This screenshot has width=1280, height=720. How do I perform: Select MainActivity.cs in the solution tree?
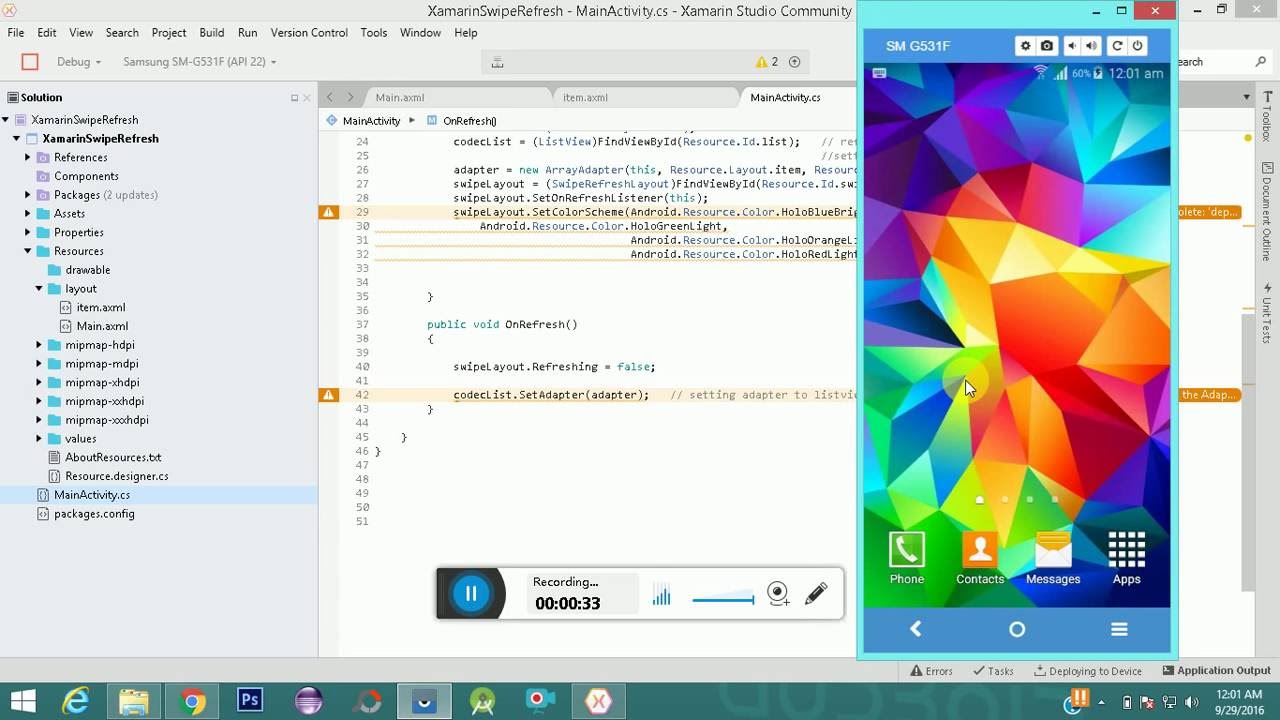(92, 495)
